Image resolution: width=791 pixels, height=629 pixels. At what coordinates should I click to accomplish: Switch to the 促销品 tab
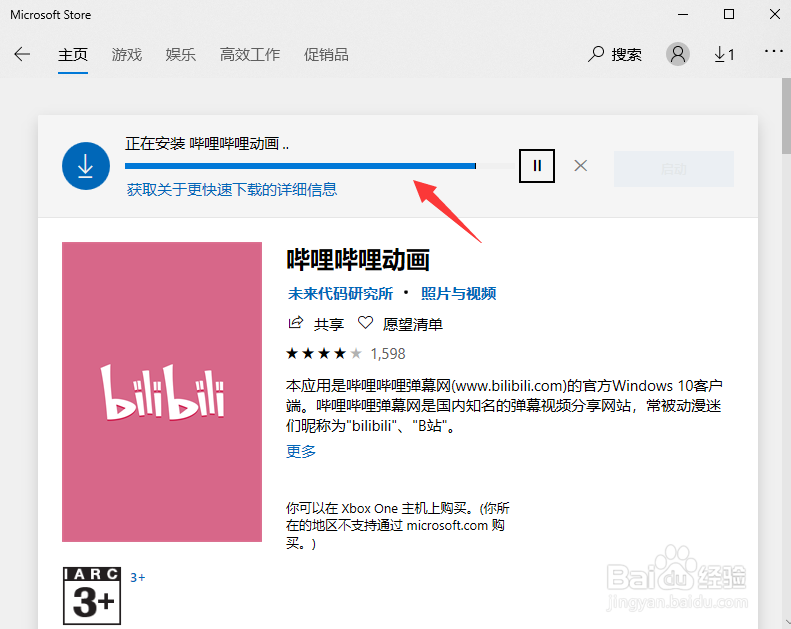[326, 54]
